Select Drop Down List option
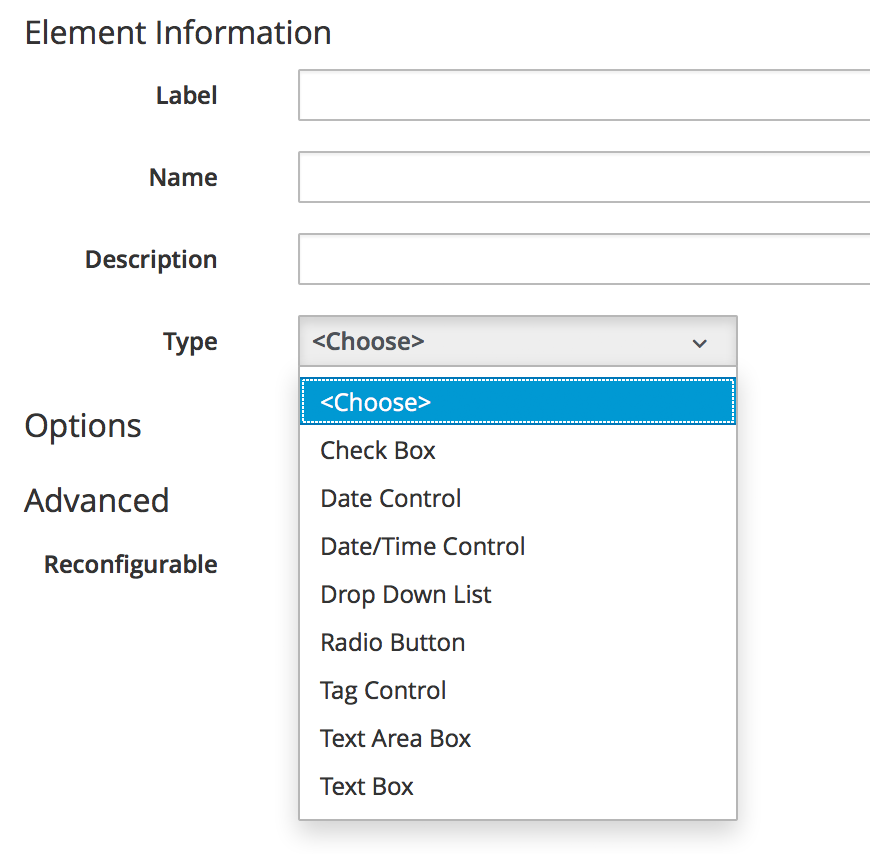 (x=406, y=594)
